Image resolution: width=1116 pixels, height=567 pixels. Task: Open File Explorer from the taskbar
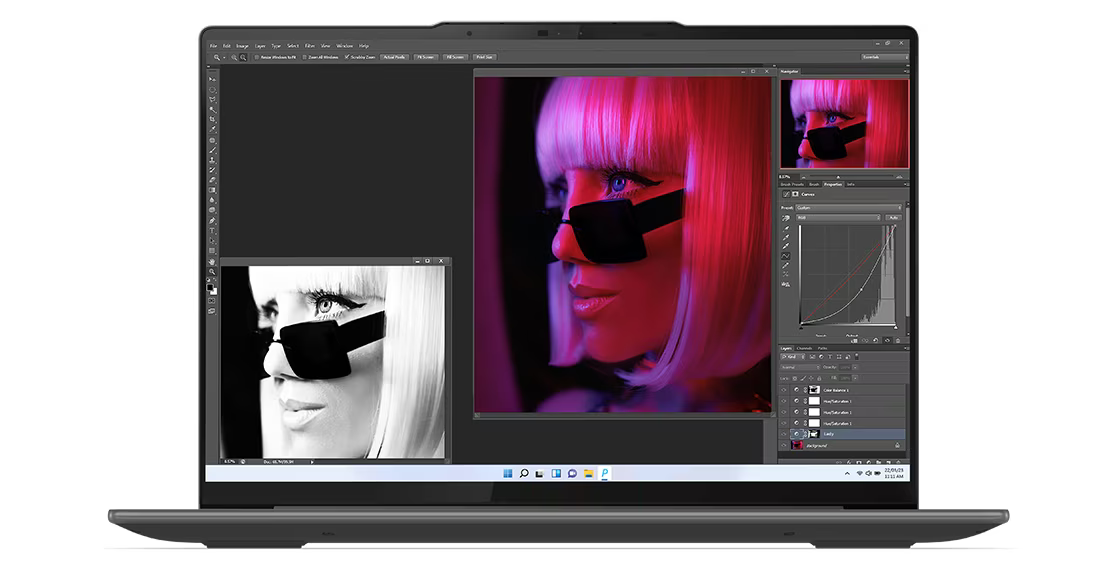pyautogui.click(x=589, y=473)
